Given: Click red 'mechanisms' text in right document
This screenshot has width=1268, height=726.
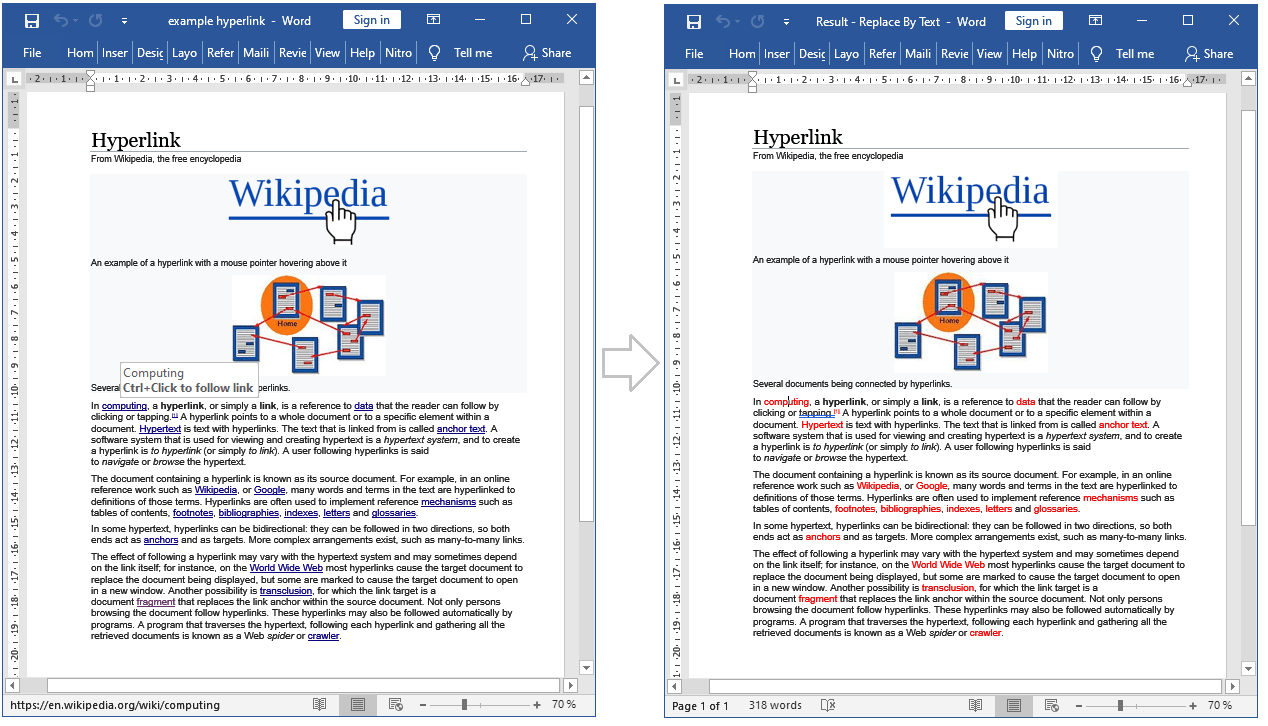Looking at the screenshot, I should (1110, 497).
